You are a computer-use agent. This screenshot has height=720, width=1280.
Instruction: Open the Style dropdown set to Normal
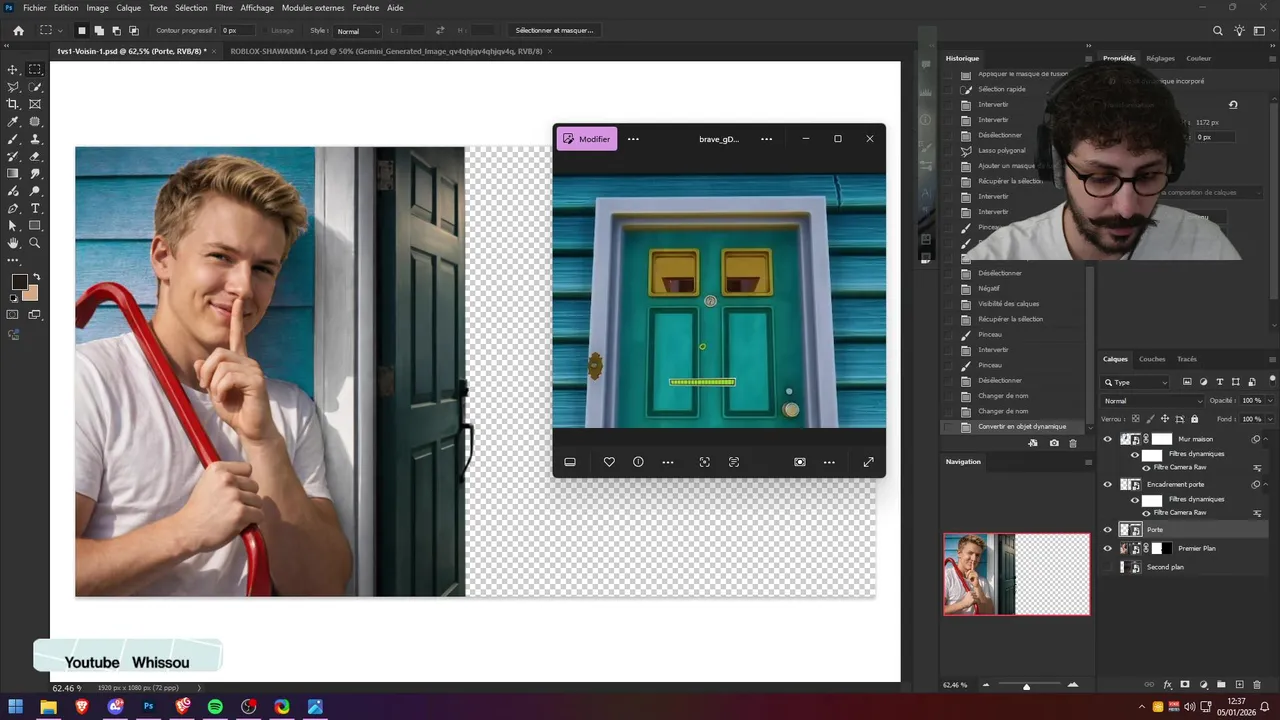[x=357, y=31]
